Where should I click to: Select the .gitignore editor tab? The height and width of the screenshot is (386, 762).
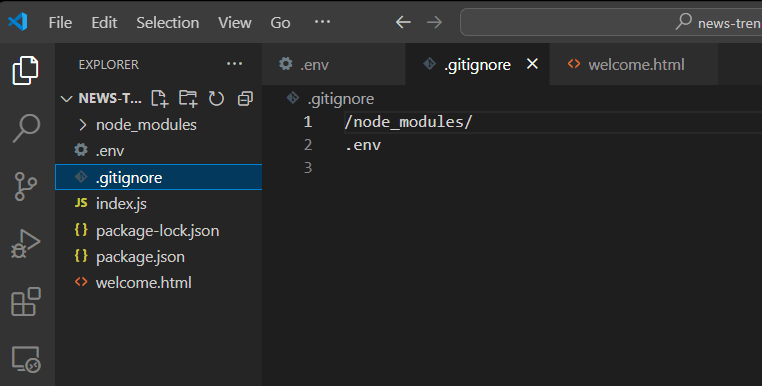[478, 64]
